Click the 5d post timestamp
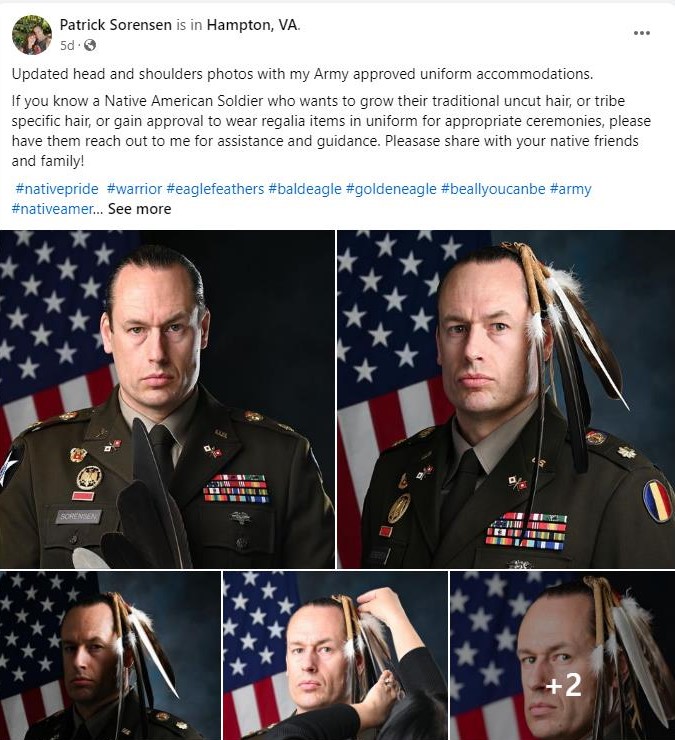675x740 pixels. [x=67, y=45]
